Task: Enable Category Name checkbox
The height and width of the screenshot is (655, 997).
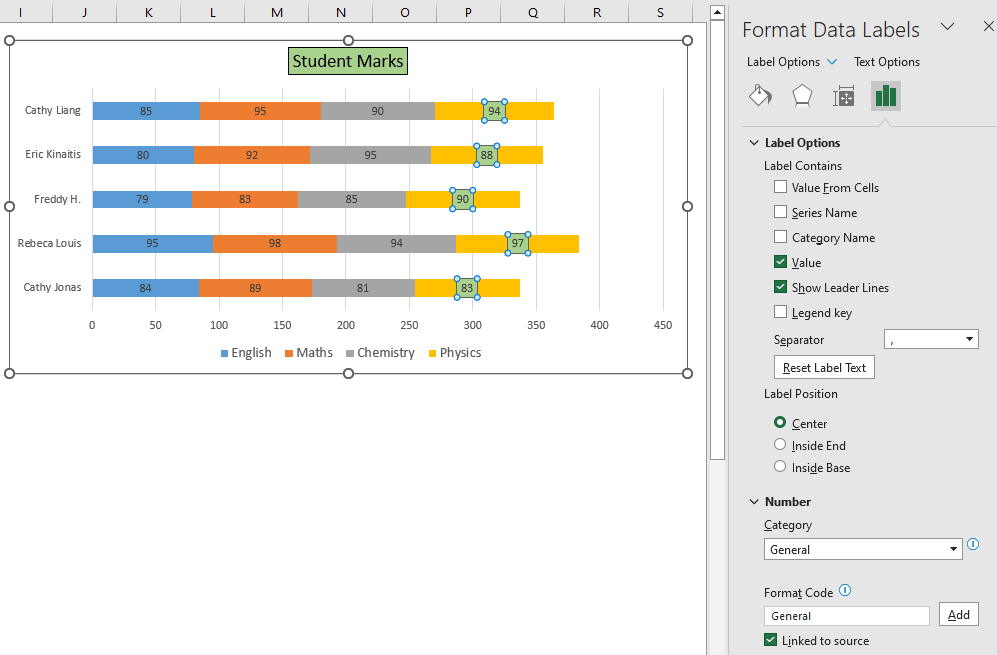Action: pyautogui.click(x=780, y=237)
